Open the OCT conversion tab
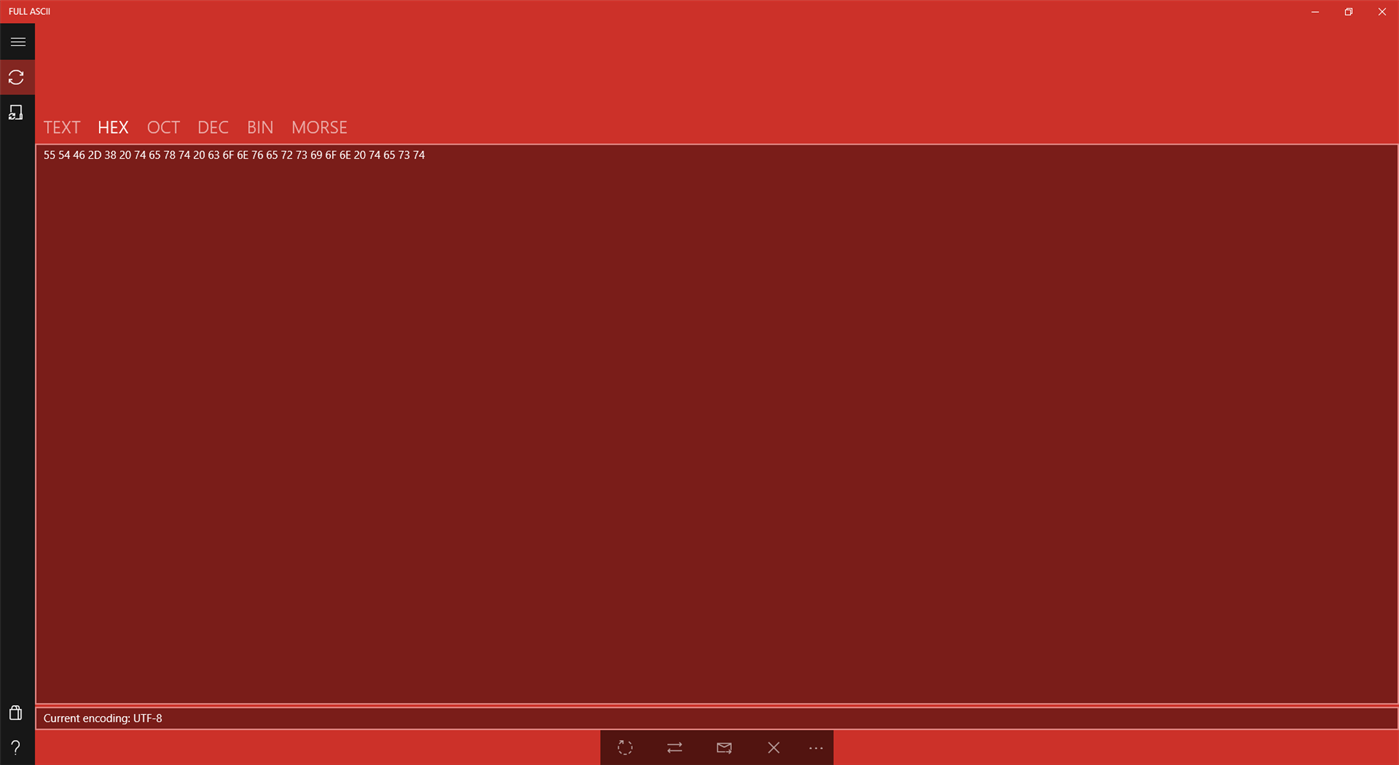Image resolution: width=1399 pixels, height=765 pixels. pos(163,127)
